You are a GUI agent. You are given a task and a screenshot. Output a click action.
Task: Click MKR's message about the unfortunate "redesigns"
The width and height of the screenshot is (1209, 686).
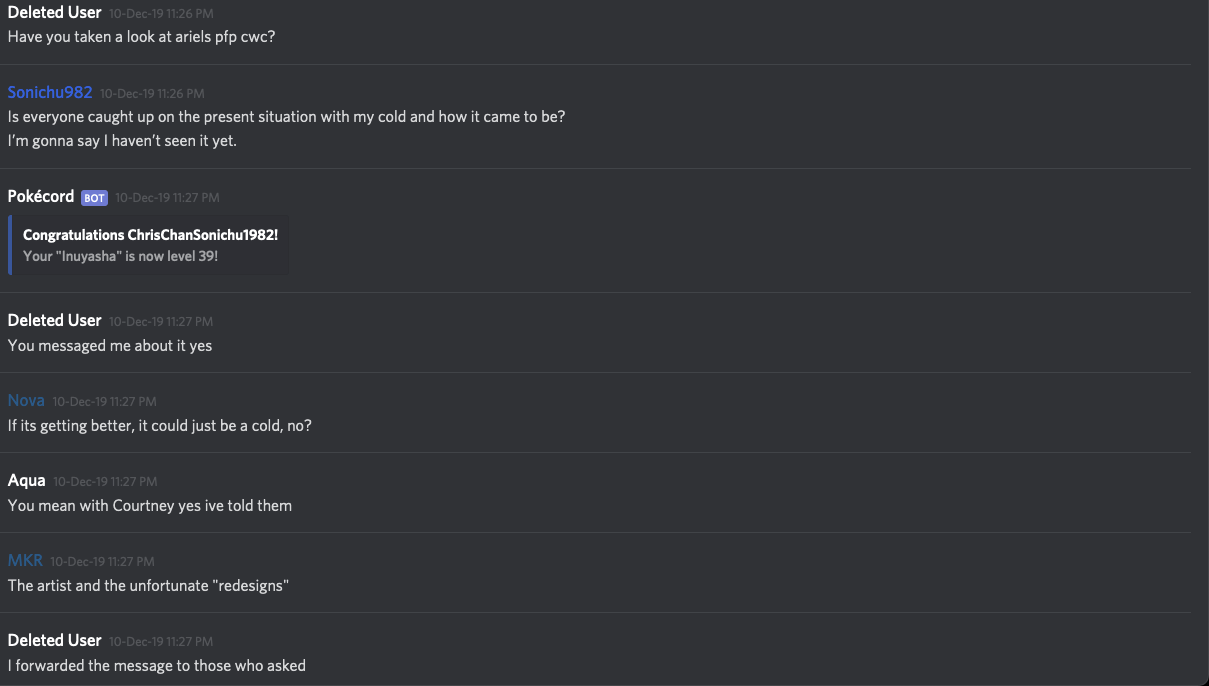click(x=148, y=585)
